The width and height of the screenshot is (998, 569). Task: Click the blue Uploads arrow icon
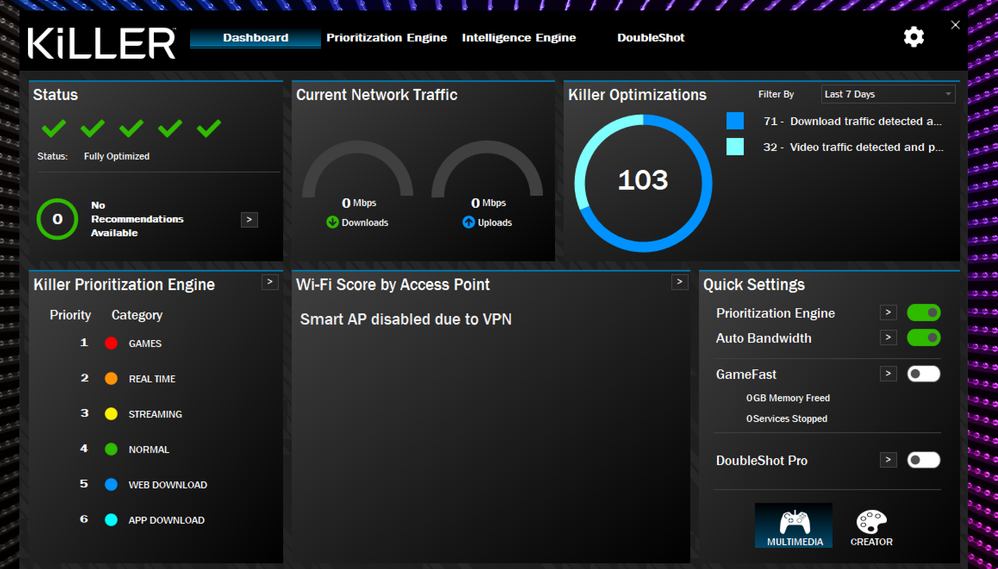point(468,222)
